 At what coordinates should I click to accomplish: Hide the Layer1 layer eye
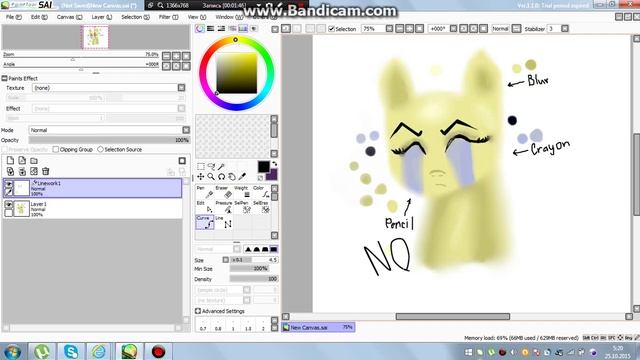[x=9, y=204]
